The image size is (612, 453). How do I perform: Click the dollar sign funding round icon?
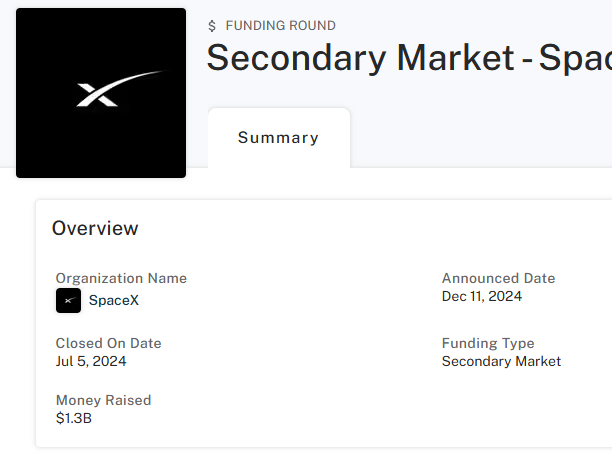coord(212,25)
